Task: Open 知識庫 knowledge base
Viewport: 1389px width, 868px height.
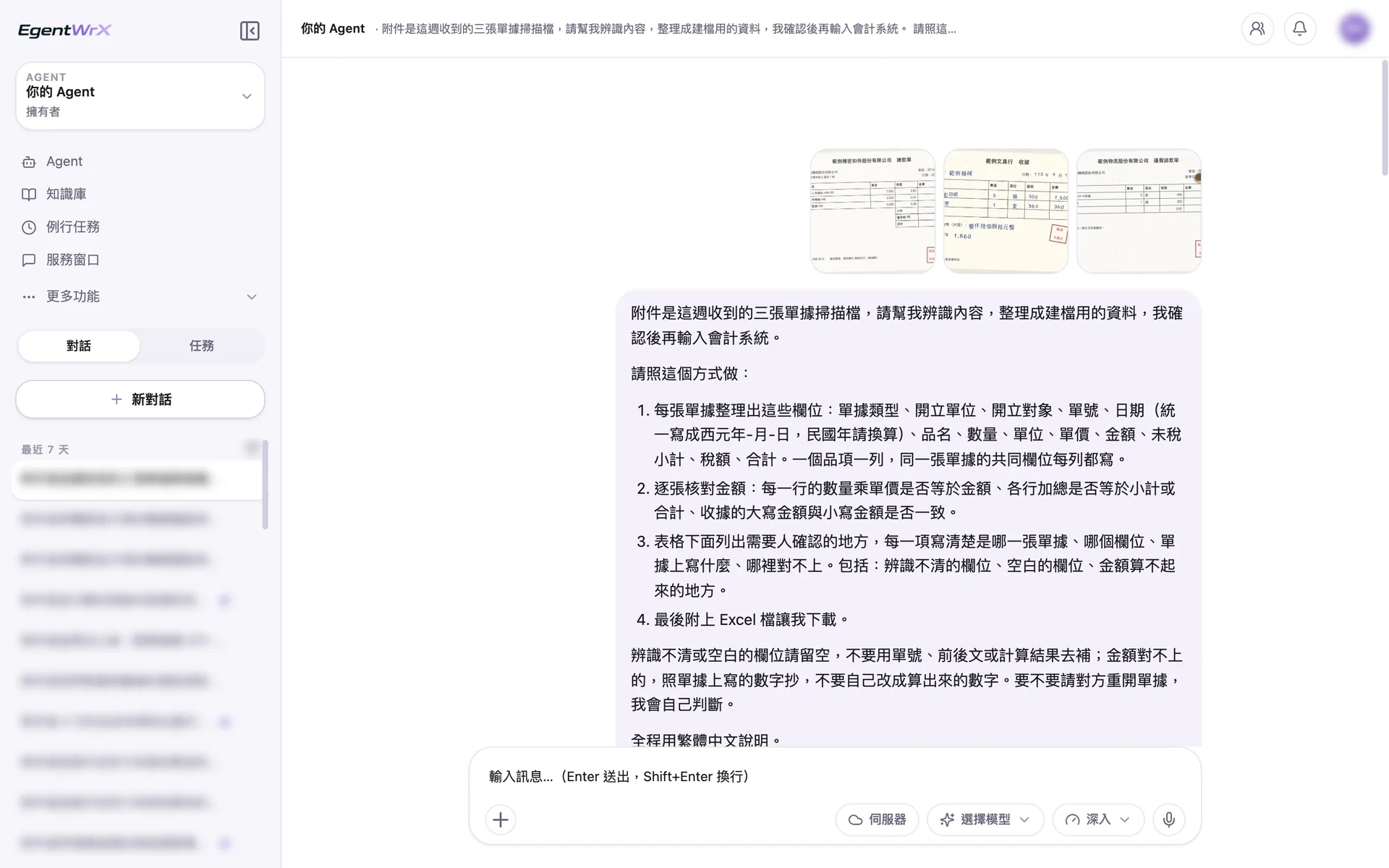Action: coord(140,194)
